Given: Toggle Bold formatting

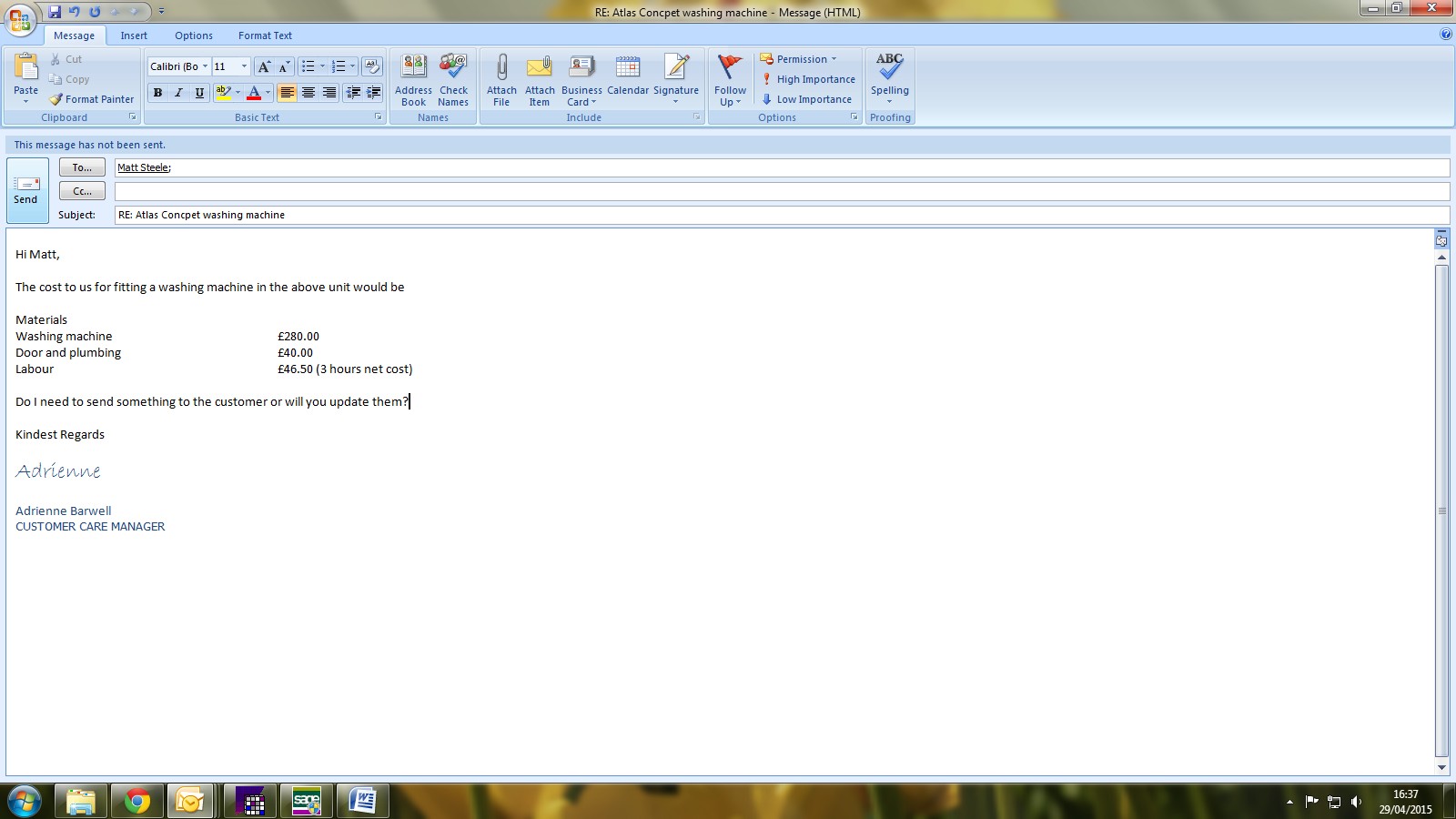Looking at the screenshot, I should 157,93.
